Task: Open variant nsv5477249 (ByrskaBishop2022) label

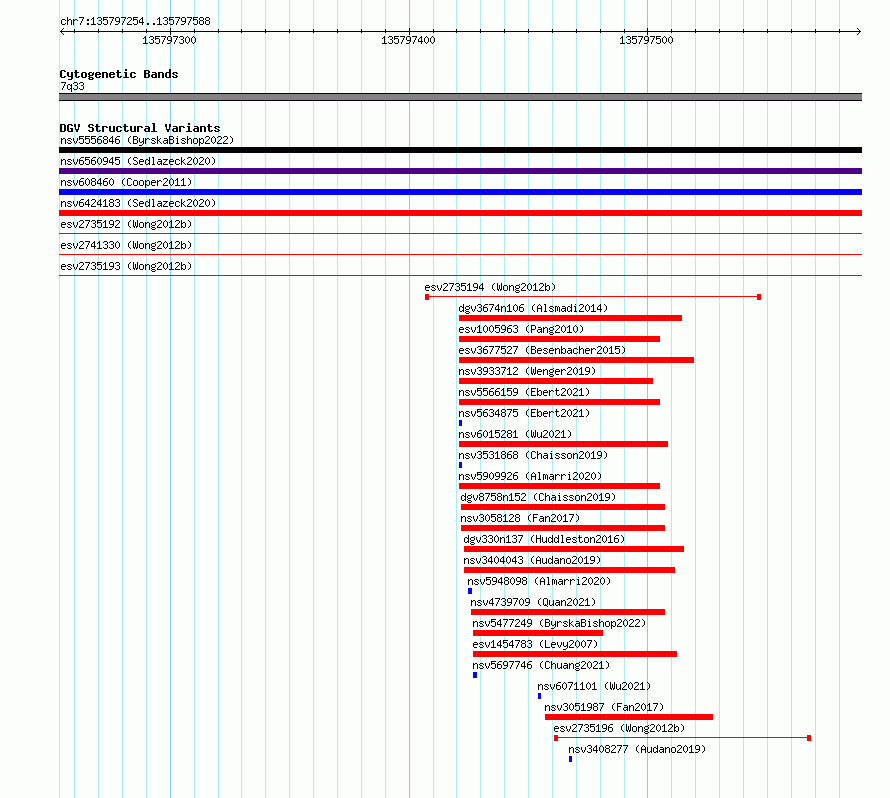Action: click(559, 623)
